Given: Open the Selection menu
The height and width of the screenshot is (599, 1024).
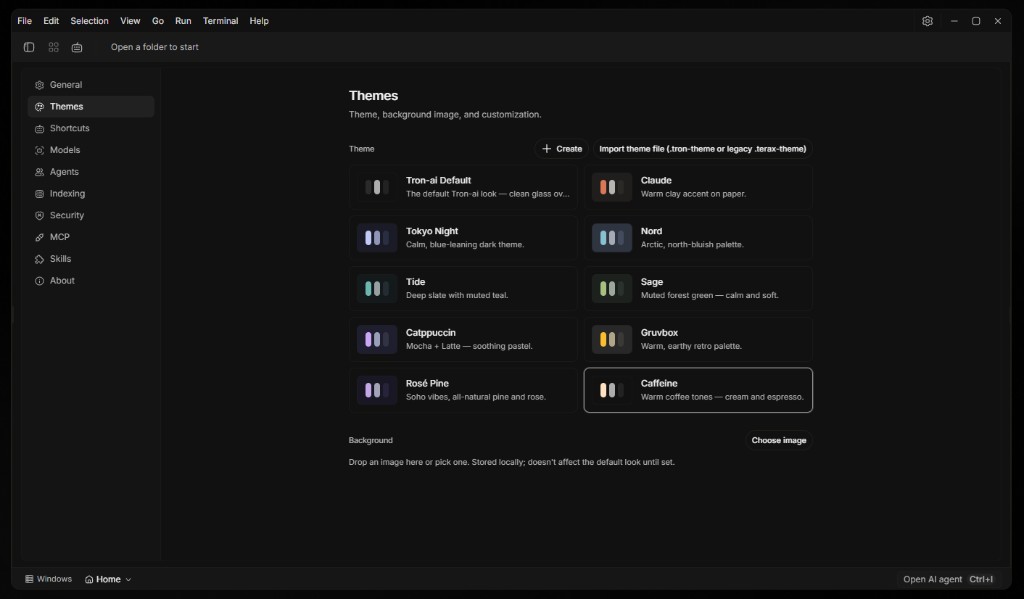Looking at the screenshot, I should pos(89,21).
